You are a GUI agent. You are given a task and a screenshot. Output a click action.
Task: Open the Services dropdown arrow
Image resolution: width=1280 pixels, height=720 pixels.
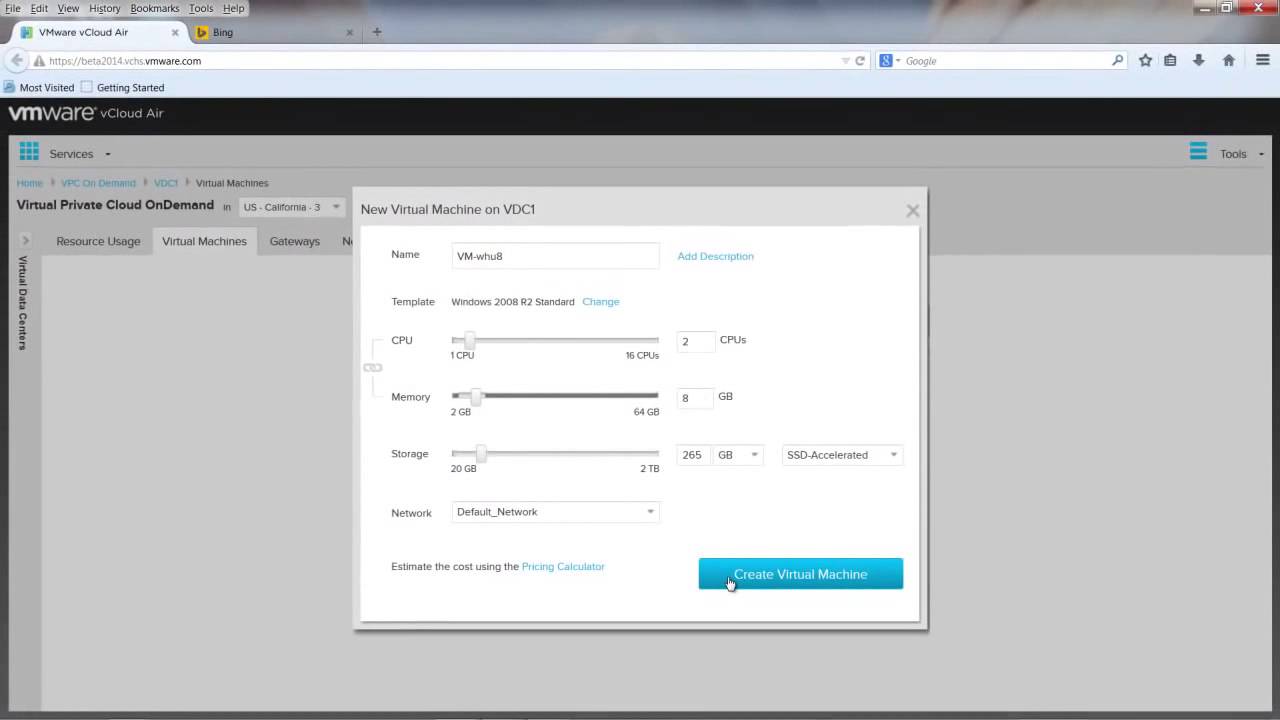107,154
